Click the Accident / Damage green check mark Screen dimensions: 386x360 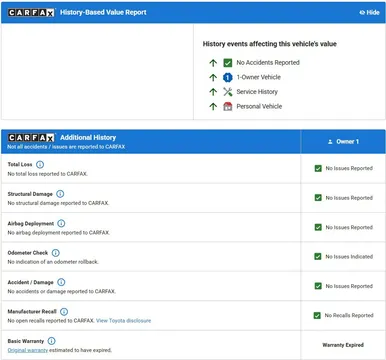[x=318, y=286]
